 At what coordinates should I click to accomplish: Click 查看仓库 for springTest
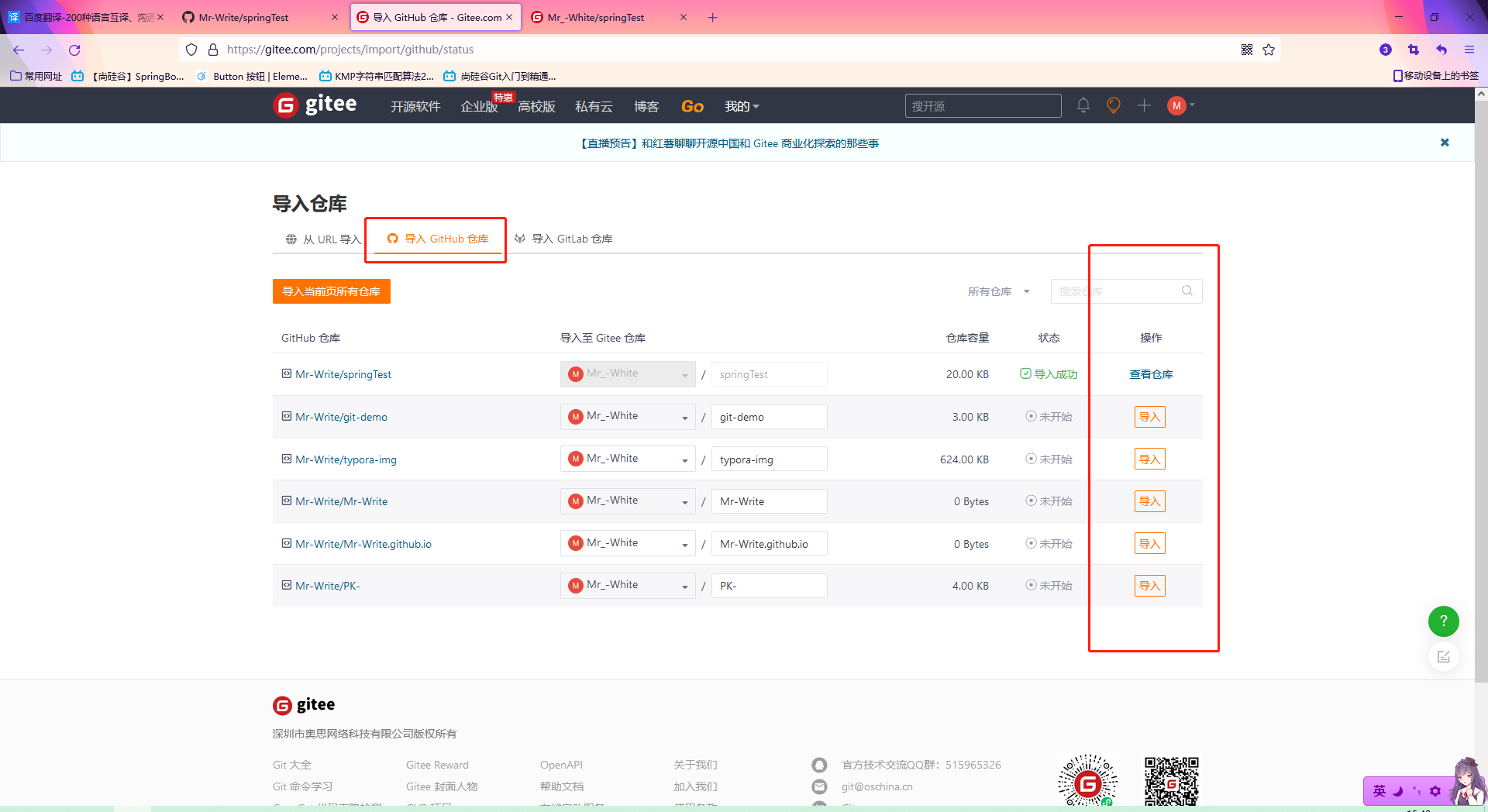pyautogui.click(x=1151, y=374)
